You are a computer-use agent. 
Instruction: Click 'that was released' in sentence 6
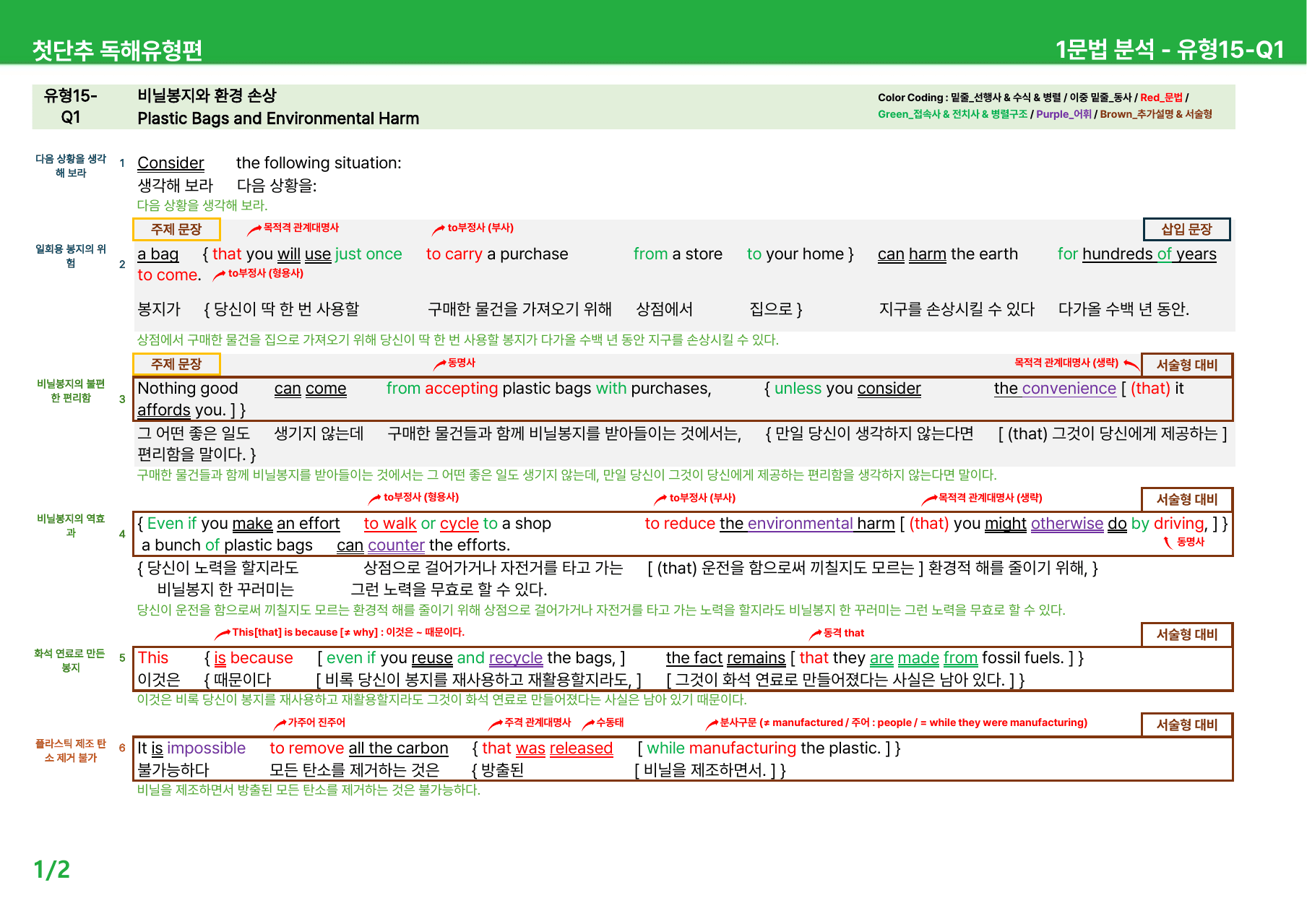[548, 748]
